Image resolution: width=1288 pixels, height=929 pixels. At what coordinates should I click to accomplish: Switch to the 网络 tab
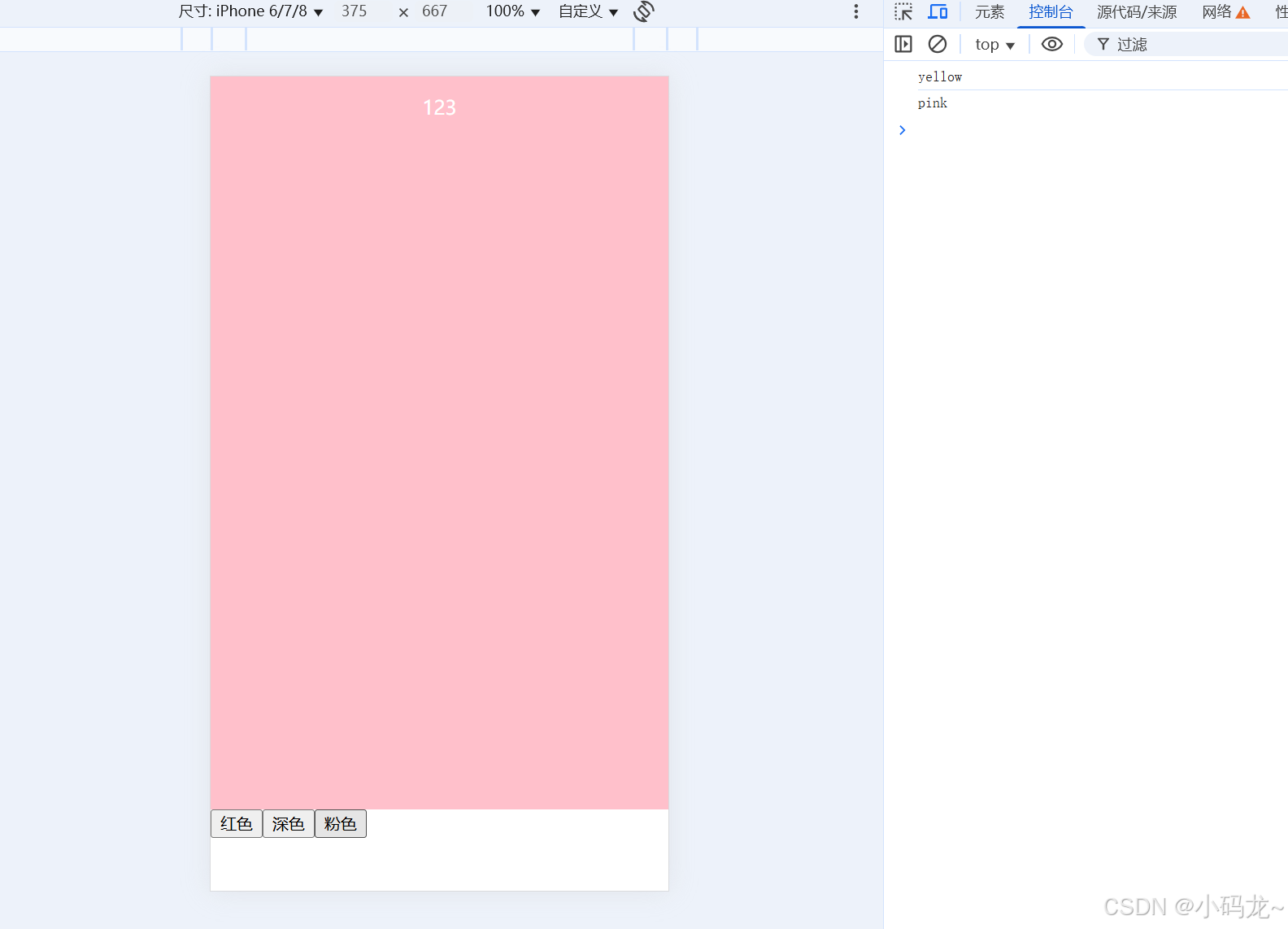[1226, 12]
